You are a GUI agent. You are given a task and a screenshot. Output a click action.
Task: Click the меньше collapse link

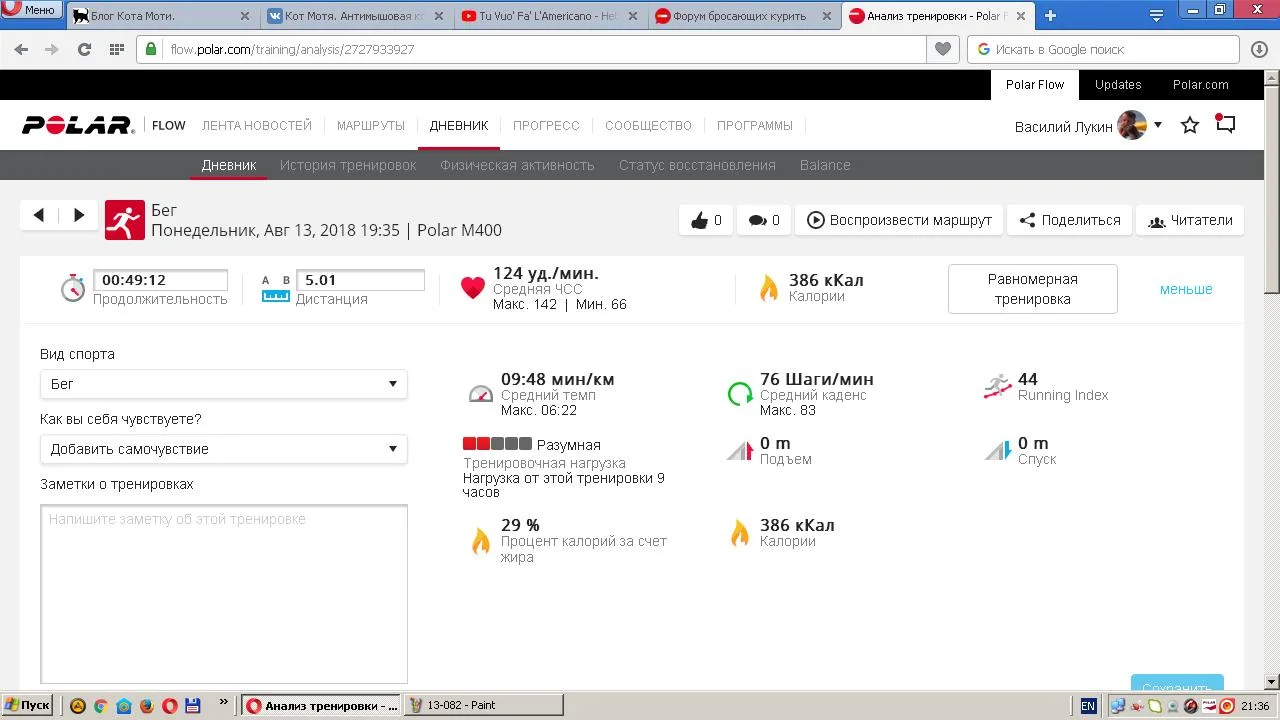click(1186, 289)
